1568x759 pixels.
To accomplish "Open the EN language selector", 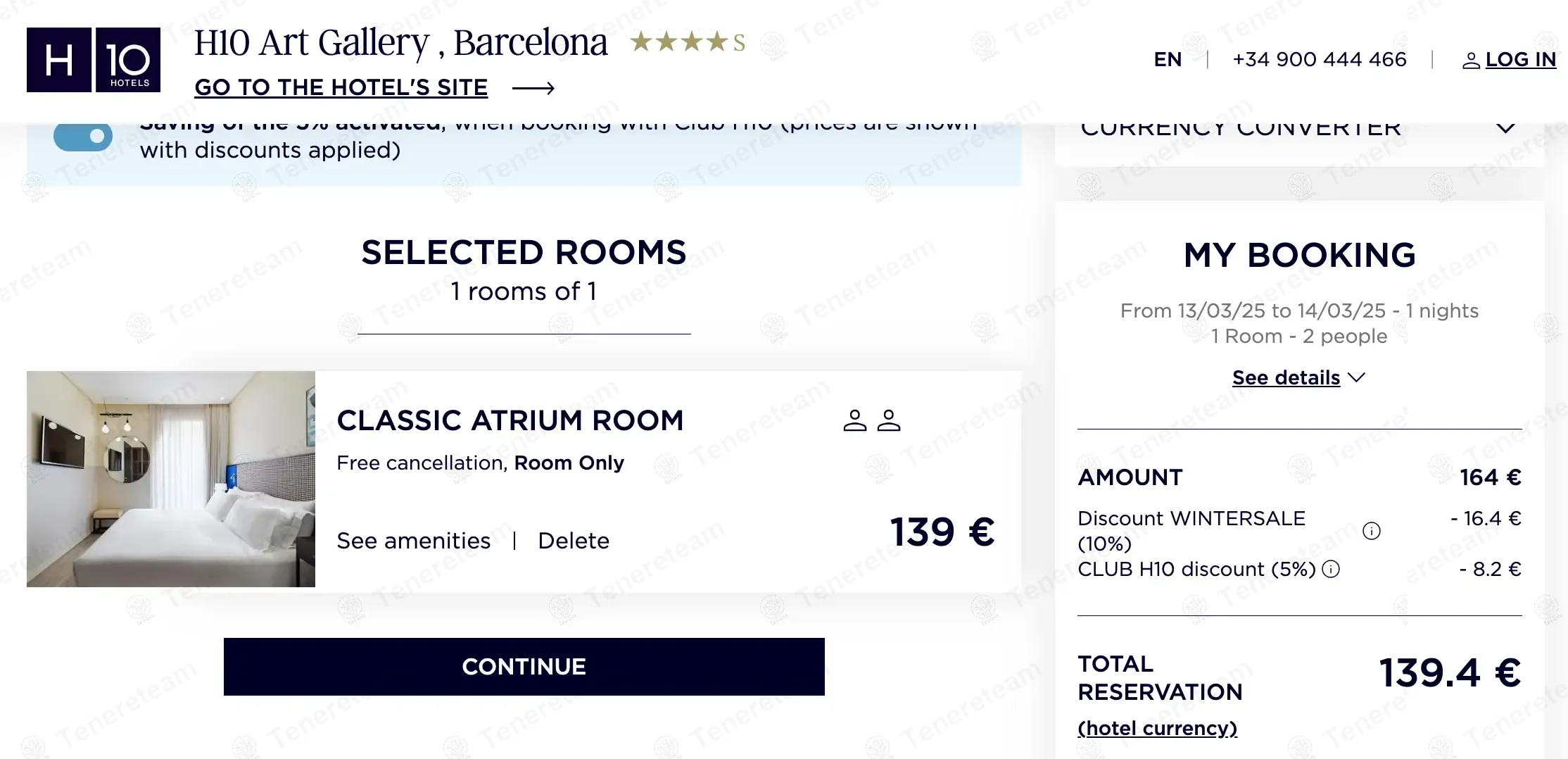I will 1168,60.
